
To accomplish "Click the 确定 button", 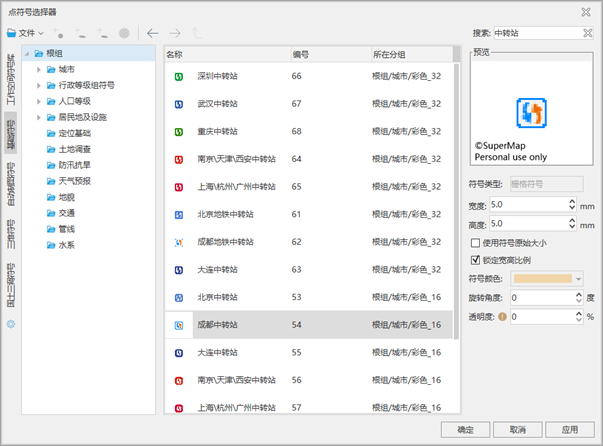I will pyautogui.click(x=466, y=429).
